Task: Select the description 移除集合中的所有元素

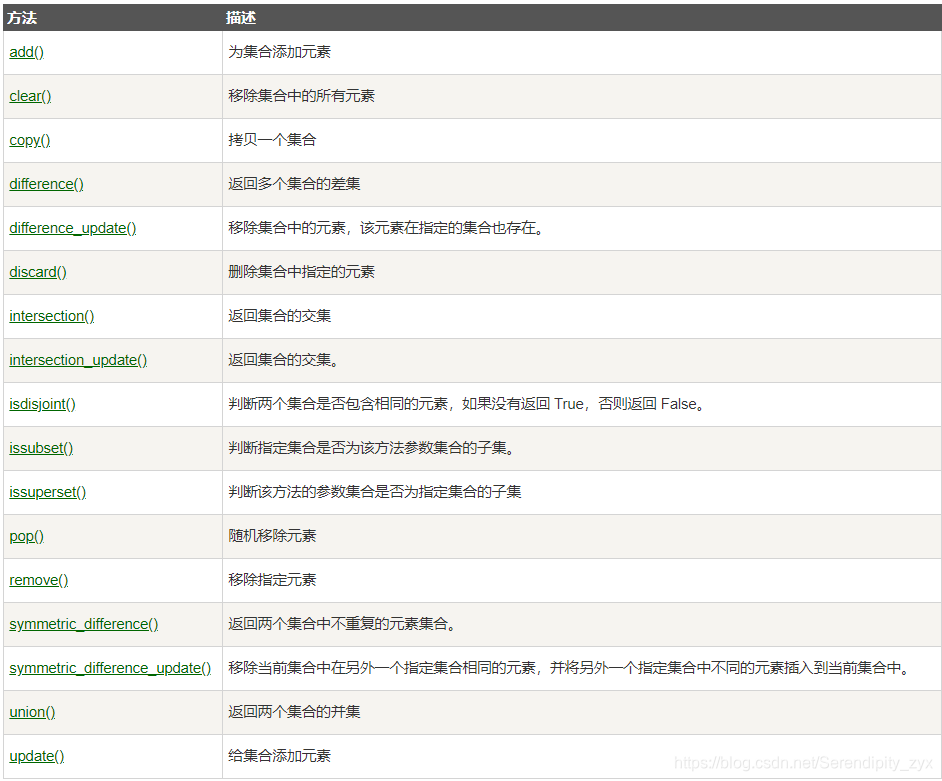Action: coord(302,96)
